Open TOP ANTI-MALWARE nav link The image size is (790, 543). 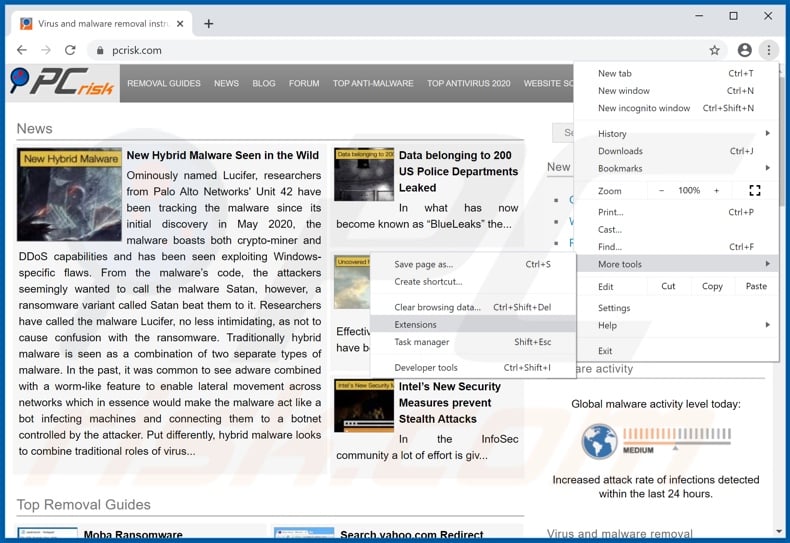tap(373, 84)
